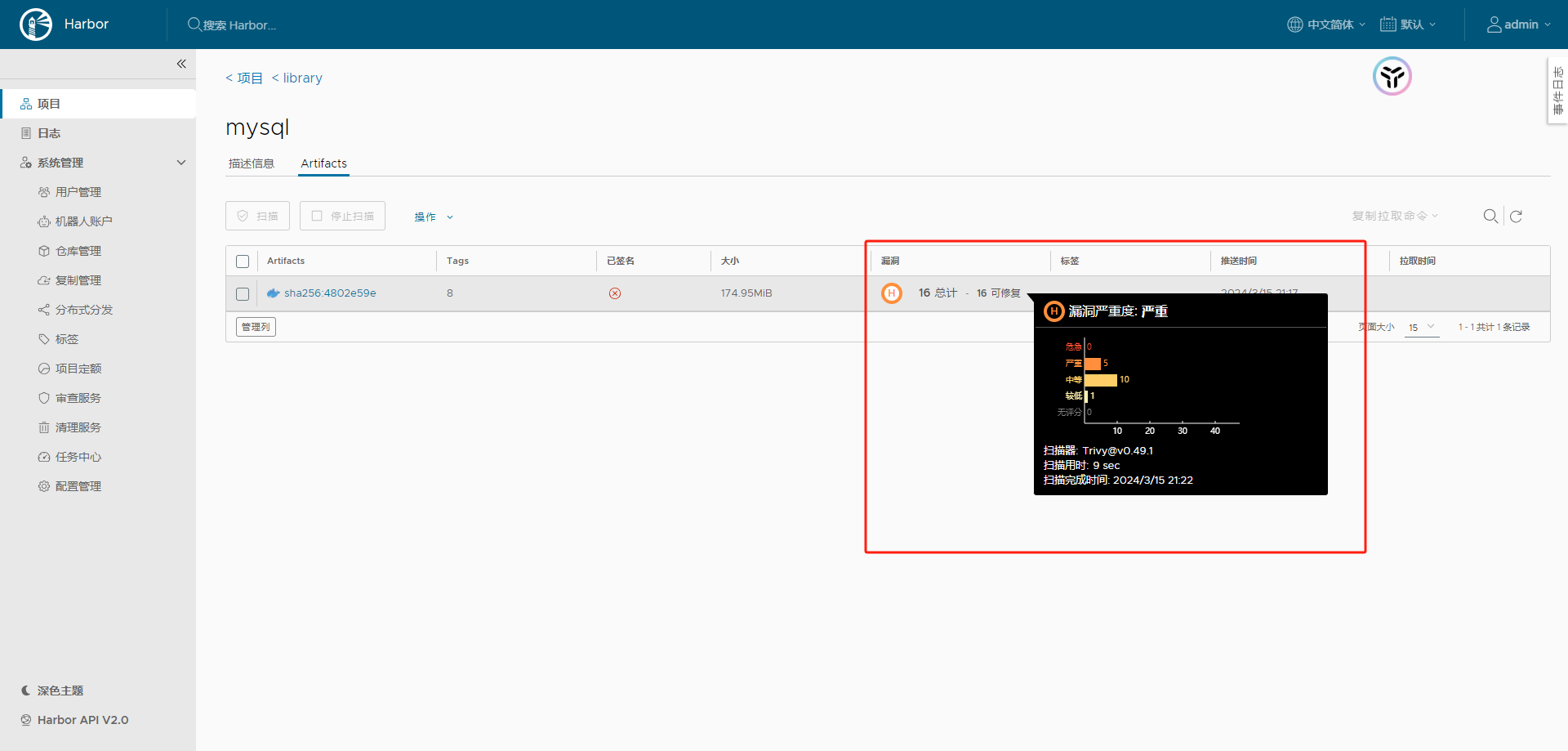This screenshot has height=751, width=1568.
Task: Click the orange H severity icon in row
Action: [892, 293]
